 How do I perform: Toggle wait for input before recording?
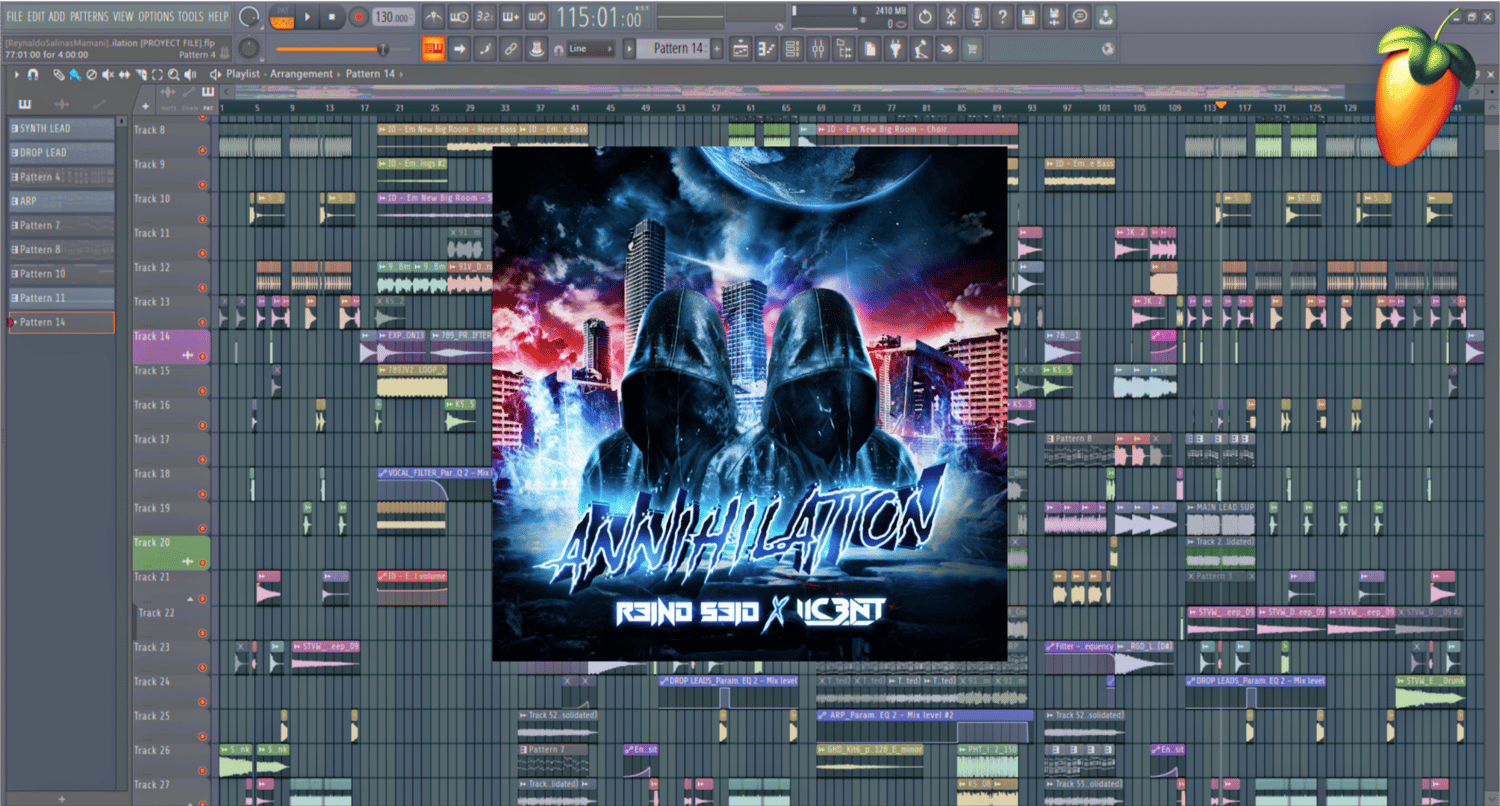459,17
